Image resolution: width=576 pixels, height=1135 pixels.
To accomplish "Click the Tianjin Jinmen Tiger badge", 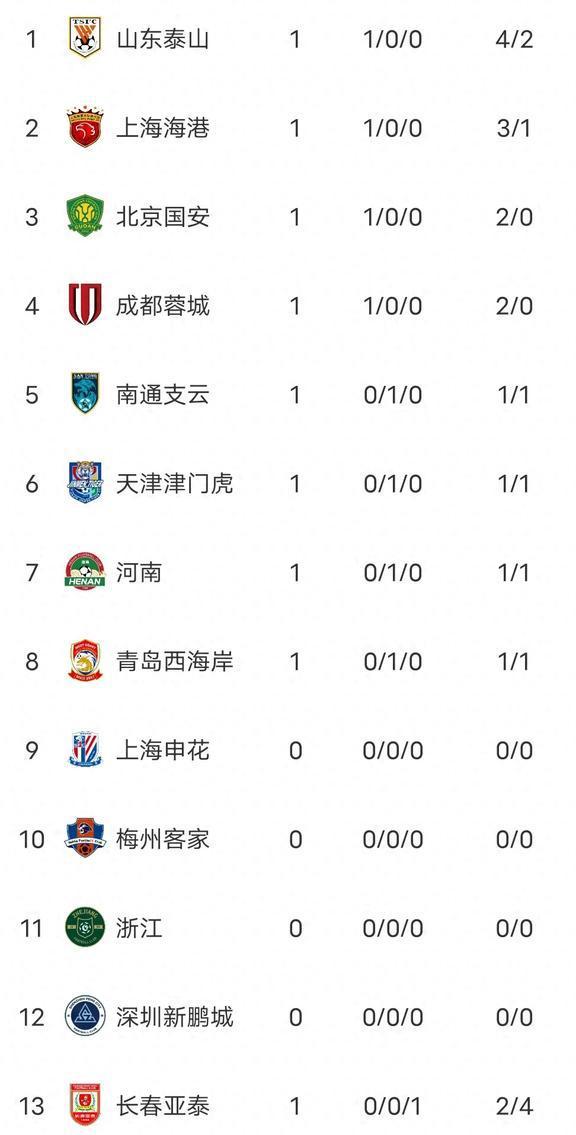I will pyautogui.click(x=85, y=483).
